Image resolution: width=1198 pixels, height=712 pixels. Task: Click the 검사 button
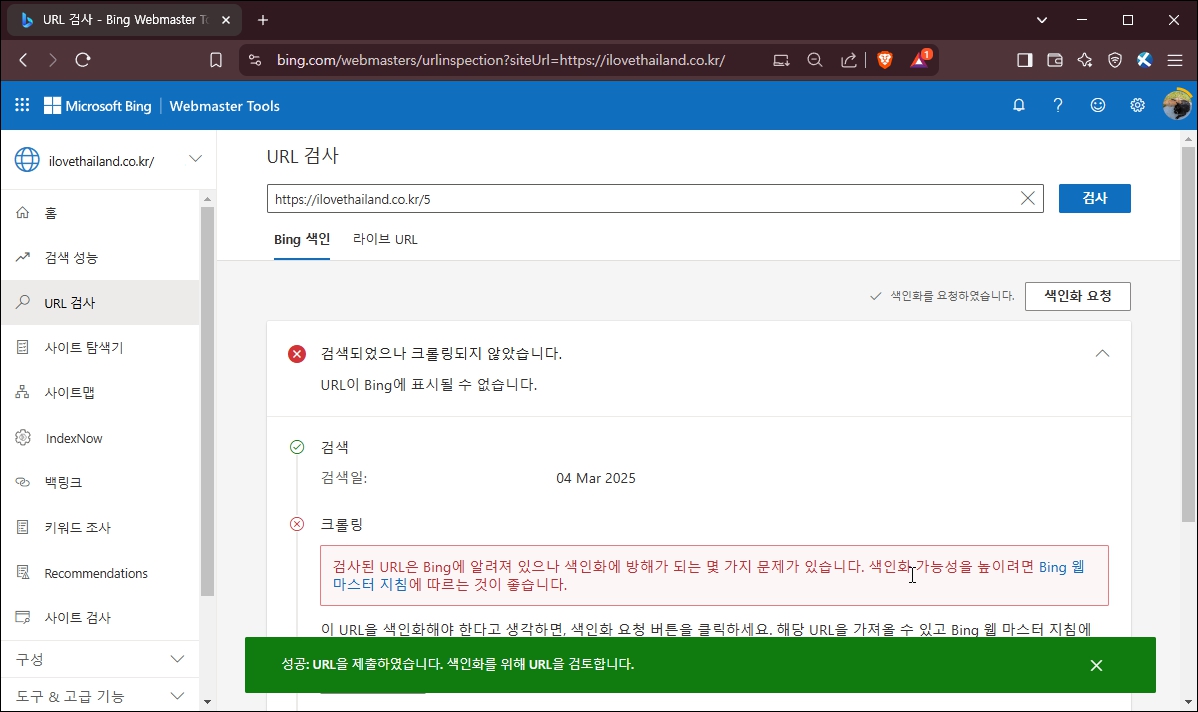(1094, 198)
